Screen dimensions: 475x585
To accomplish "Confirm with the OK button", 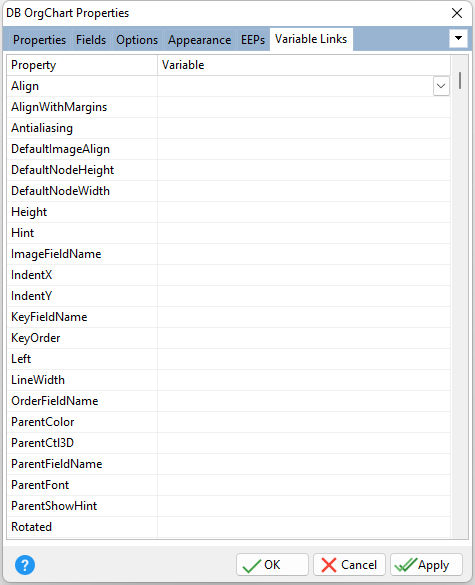I will point(272,564).
